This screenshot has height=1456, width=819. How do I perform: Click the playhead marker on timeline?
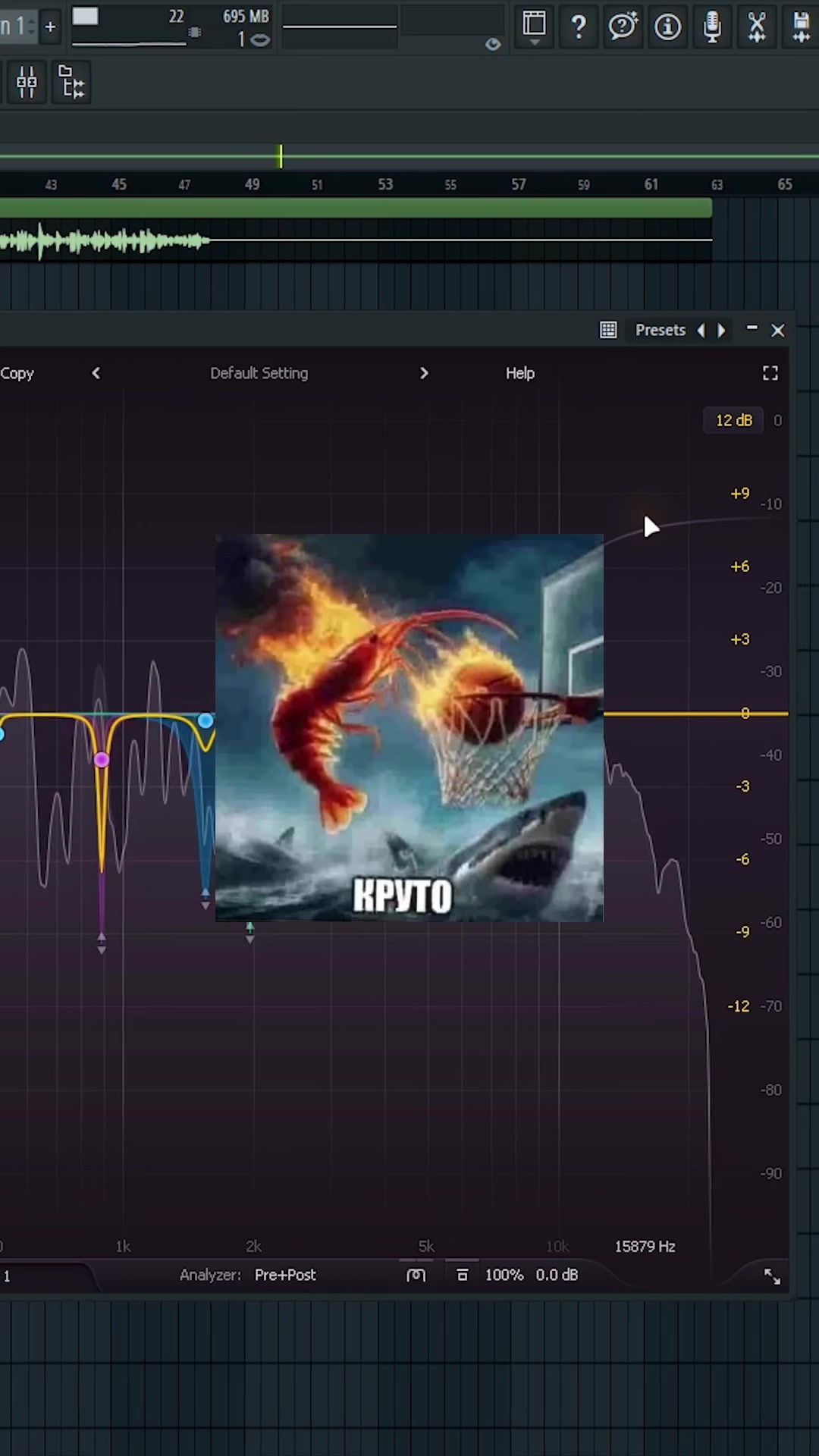(x=281, y=156)
